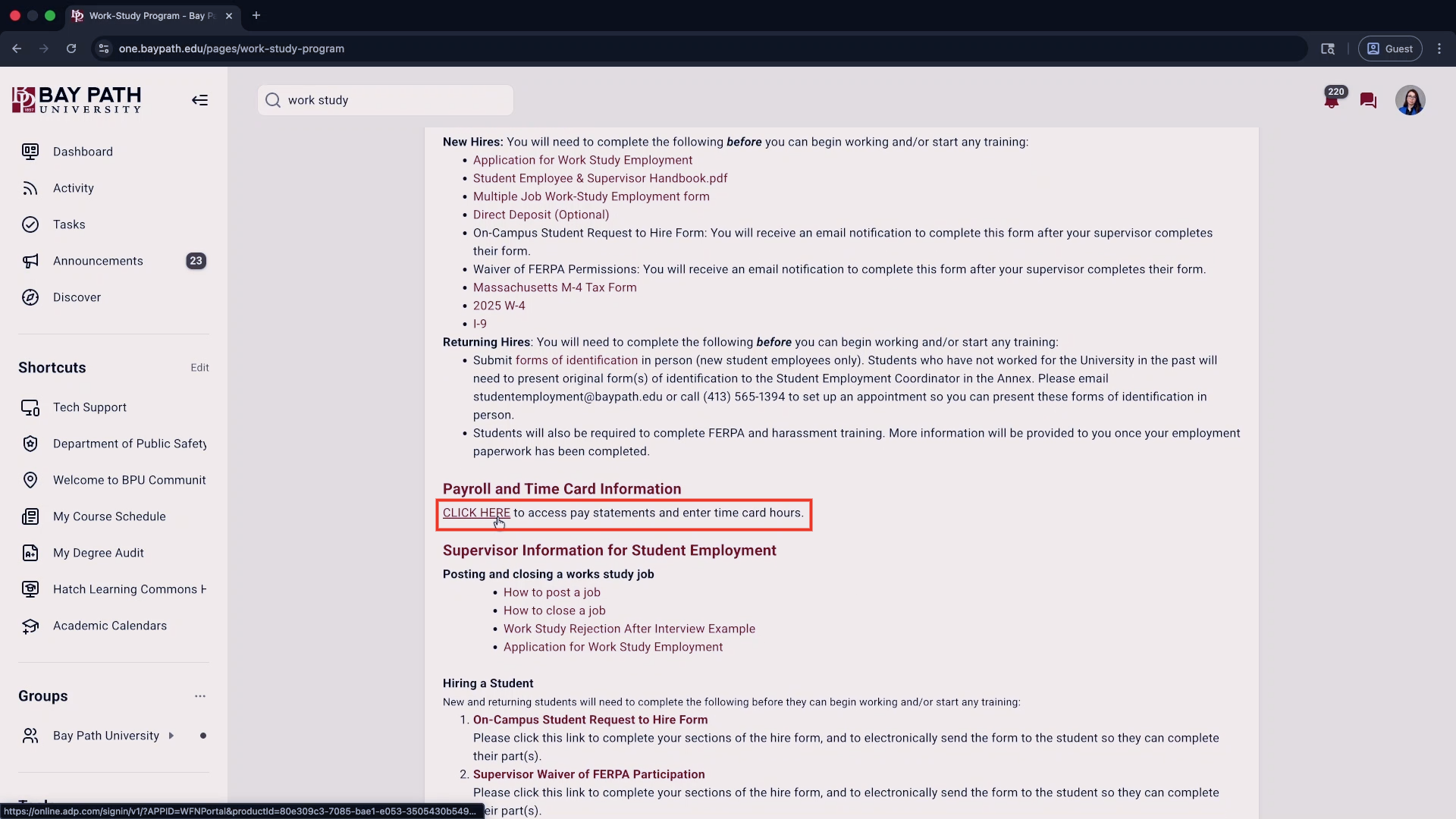Open the My Degree Audit shortcut
The height and width of the screenshot is (819, 1456).
click(99, 553)
